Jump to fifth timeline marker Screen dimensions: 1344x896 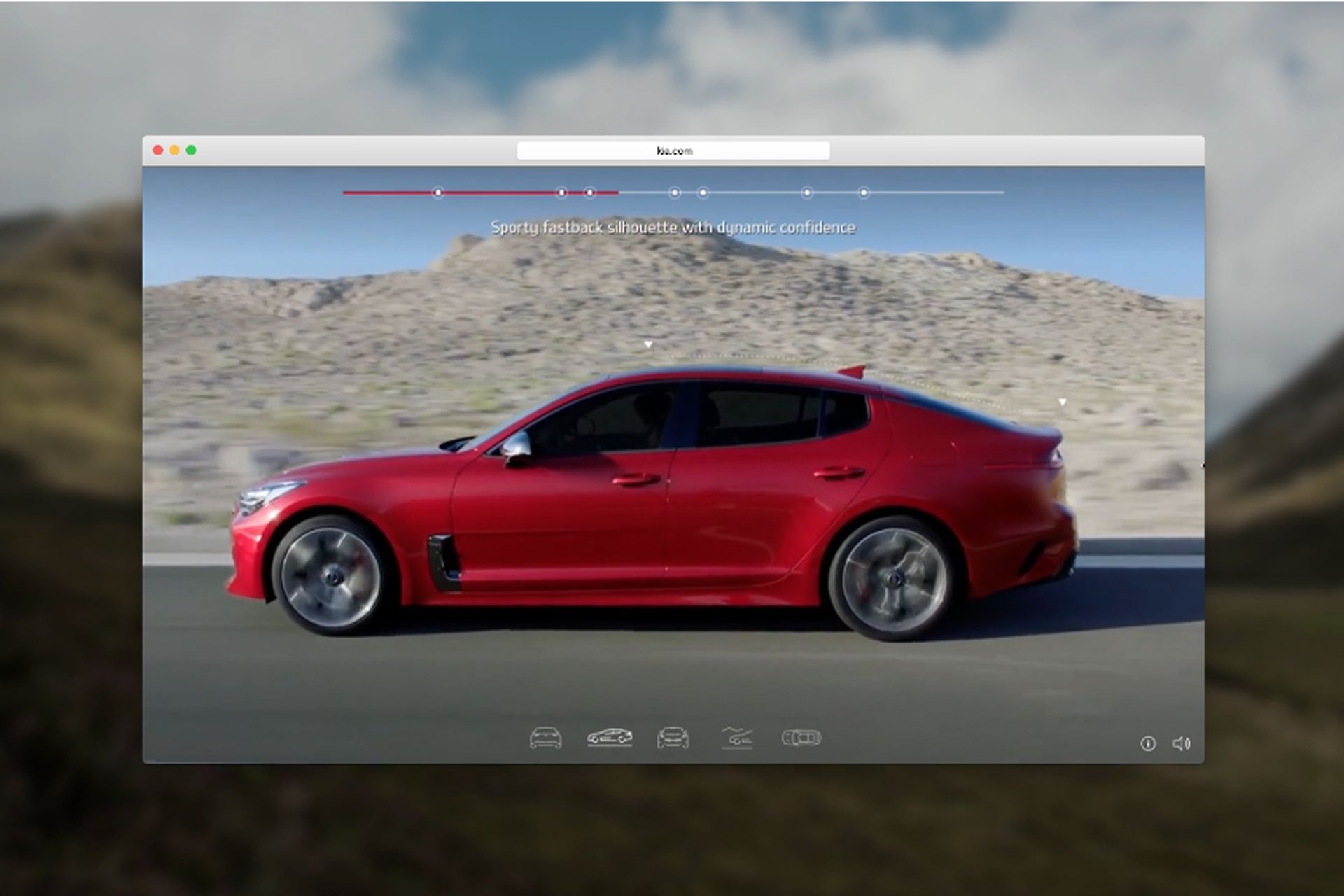tap(703, 192)
